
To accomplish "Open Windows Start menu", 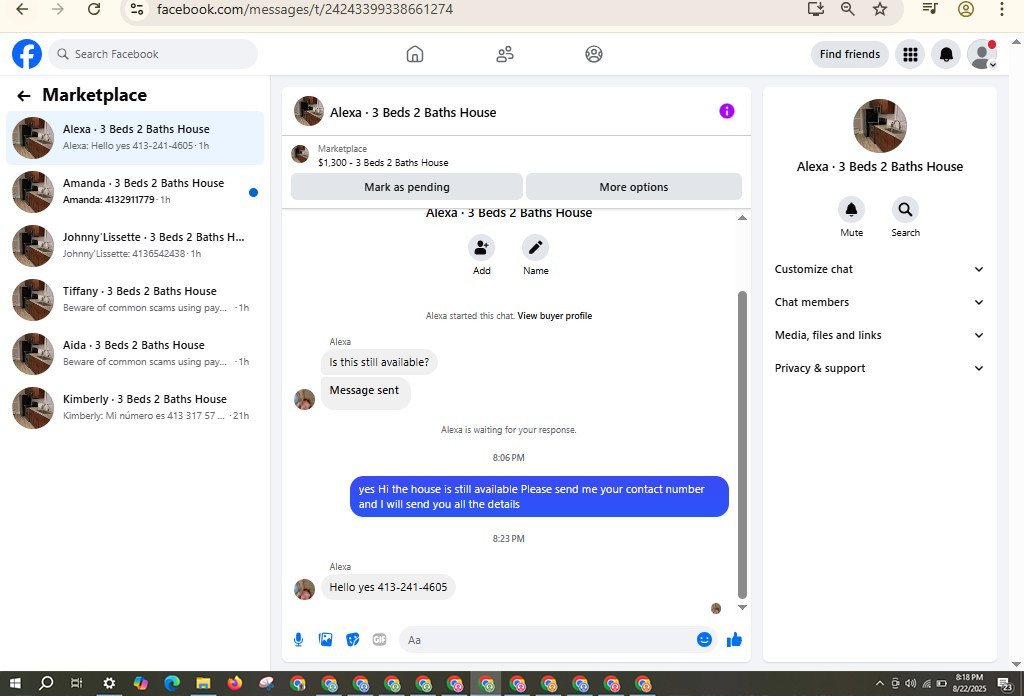I will pyautogui.click(x=14, y=684).
